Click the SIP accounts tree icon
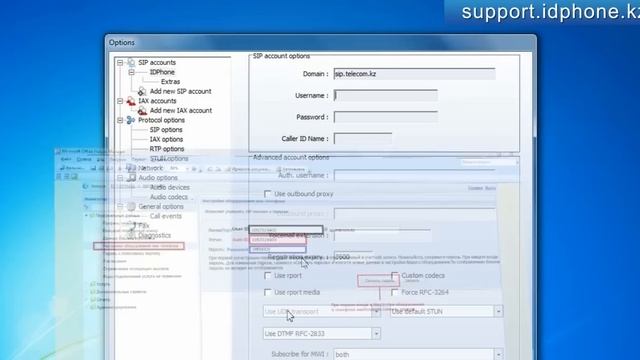 (131, 62)
